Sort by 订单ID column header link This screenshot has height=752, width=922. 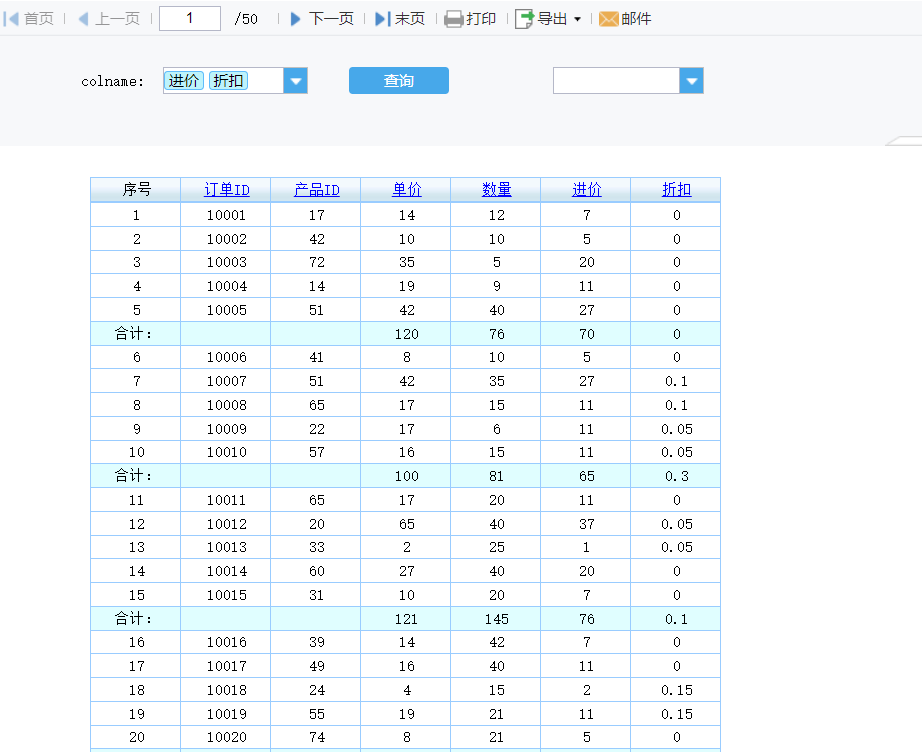pos(227,190)
